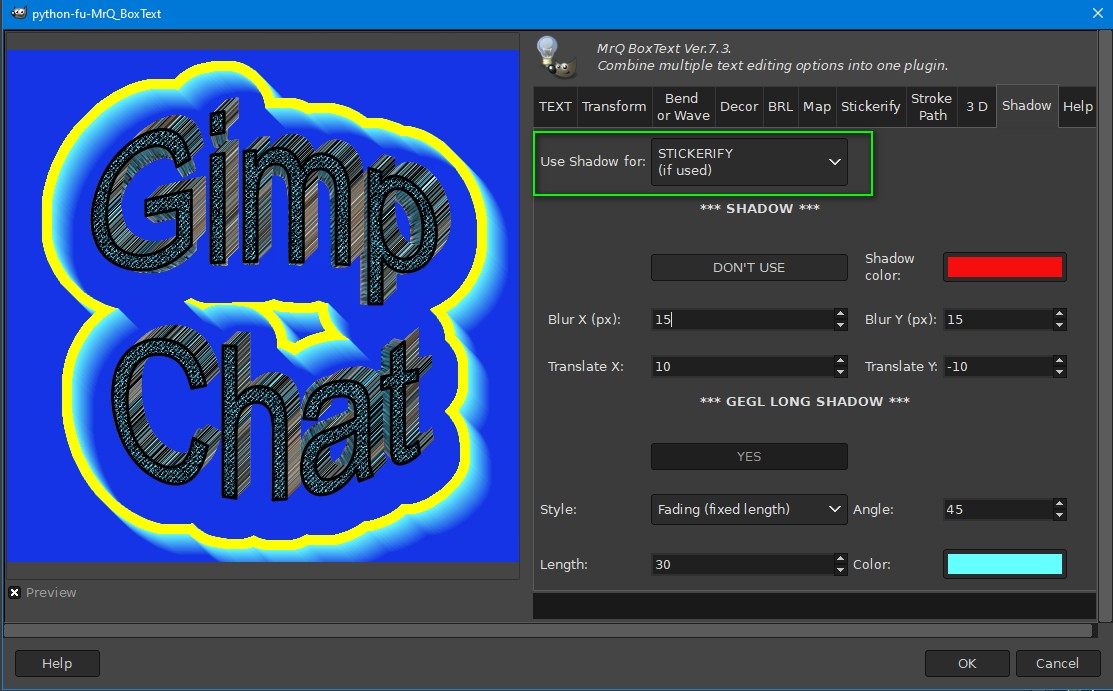Increase Translate X with up arrow
The image size is (1113, 691).
pos(840,360)
